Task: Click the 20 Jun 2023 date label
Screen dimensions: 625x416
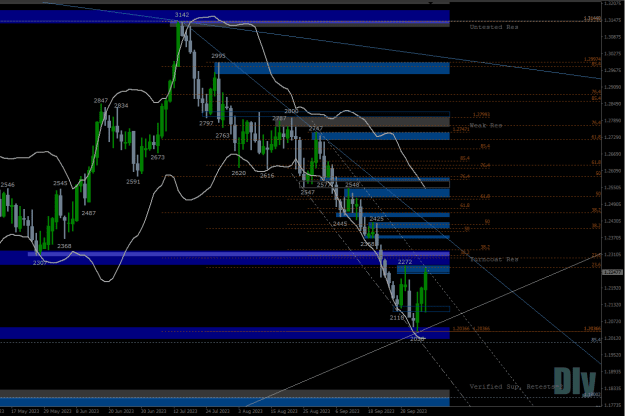Action: pos(121,411)
